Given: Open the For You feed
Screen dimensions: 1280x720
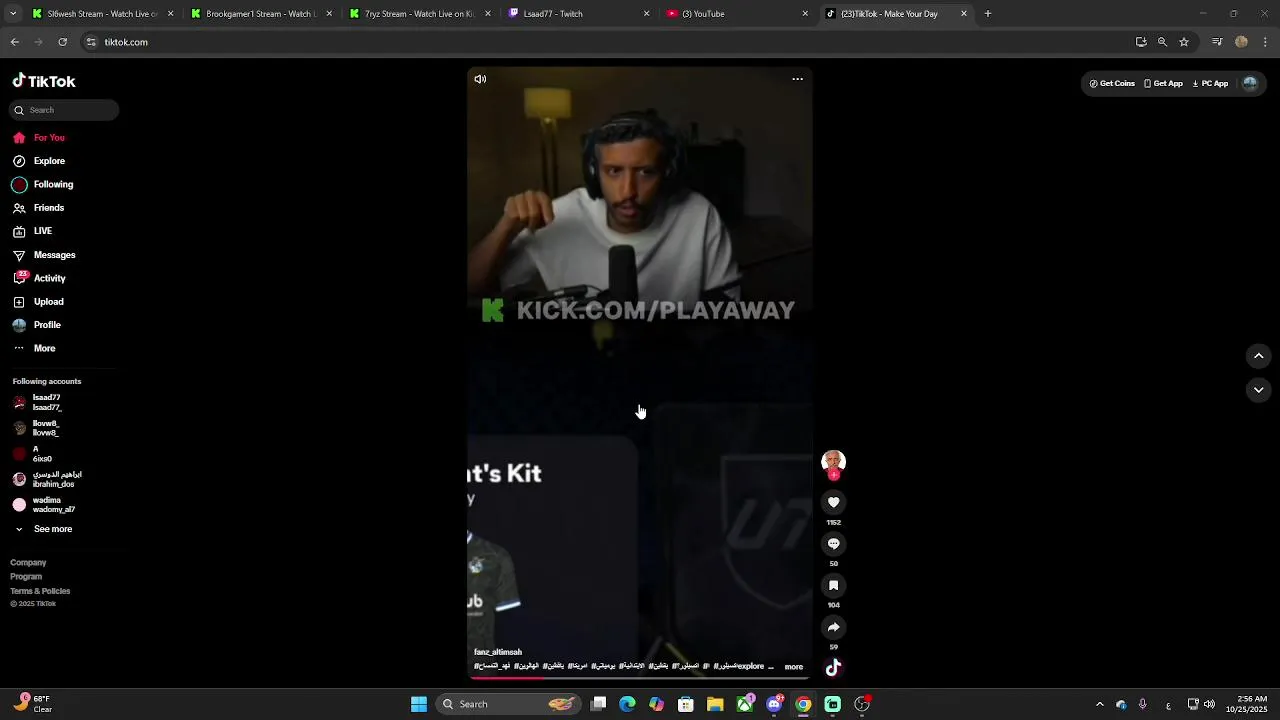Looking at the screenshot, I should (39, 138).
